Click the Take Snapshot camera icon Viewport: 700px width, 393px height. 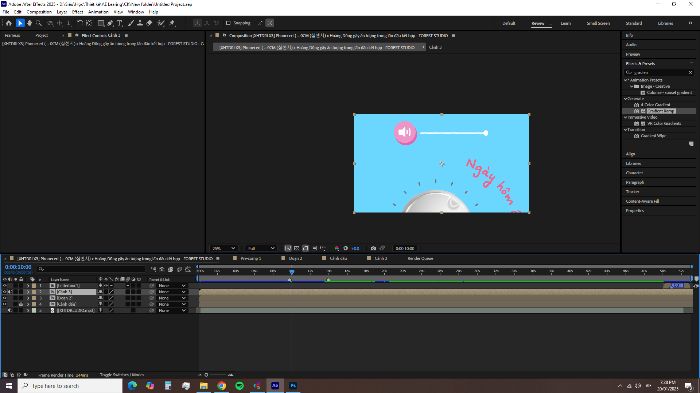(x=373, y=248)
